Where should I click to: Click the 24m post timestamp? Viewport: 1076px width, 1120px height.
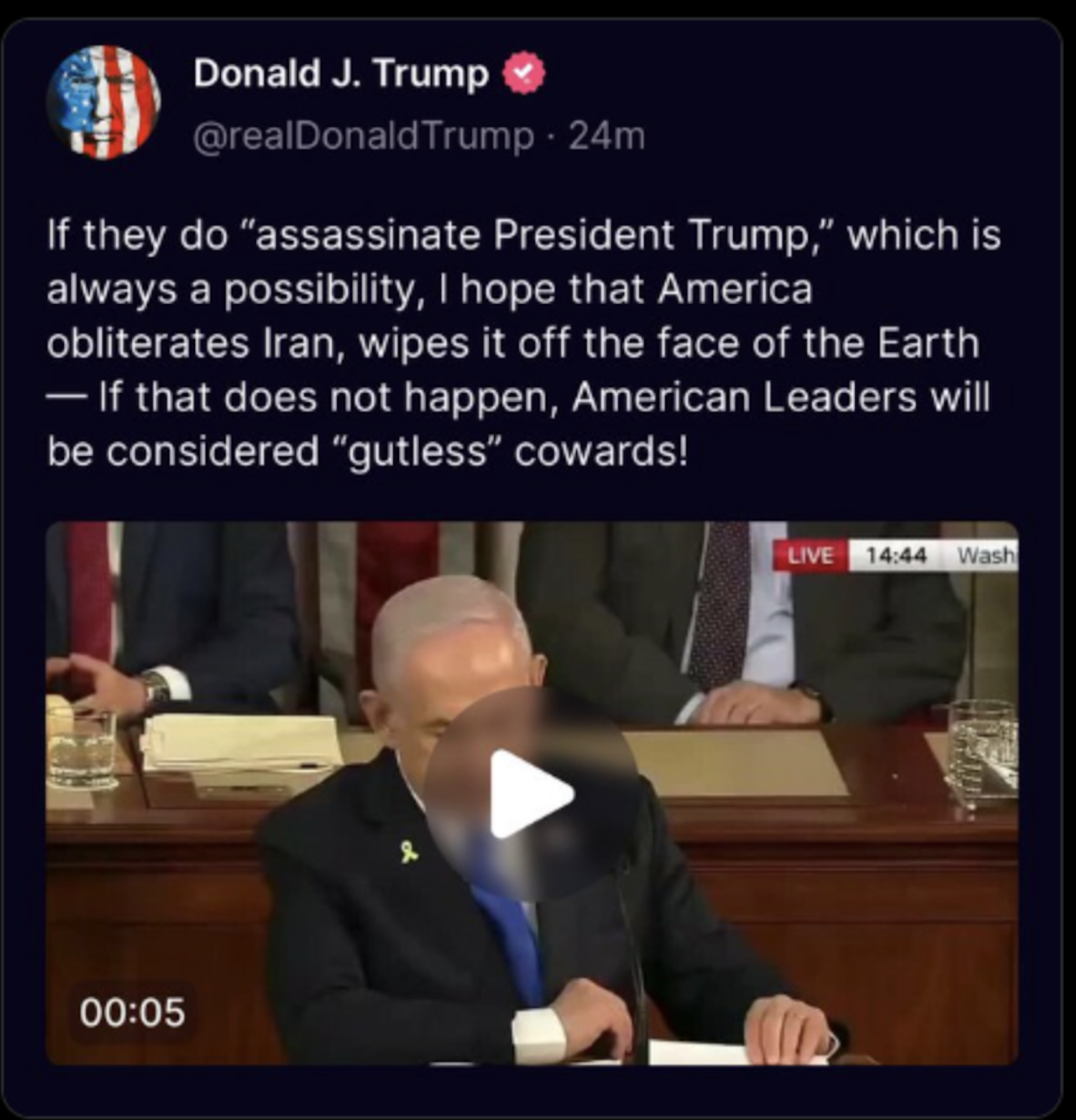(x=607, y=136)
